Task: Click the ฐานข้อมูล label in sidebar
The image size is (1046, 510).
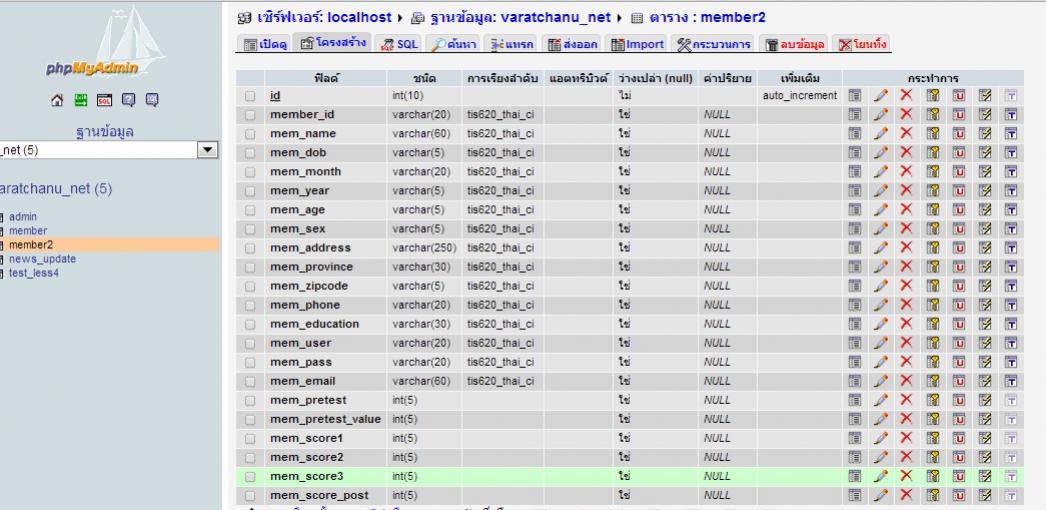Action: (x=104, y=131)
